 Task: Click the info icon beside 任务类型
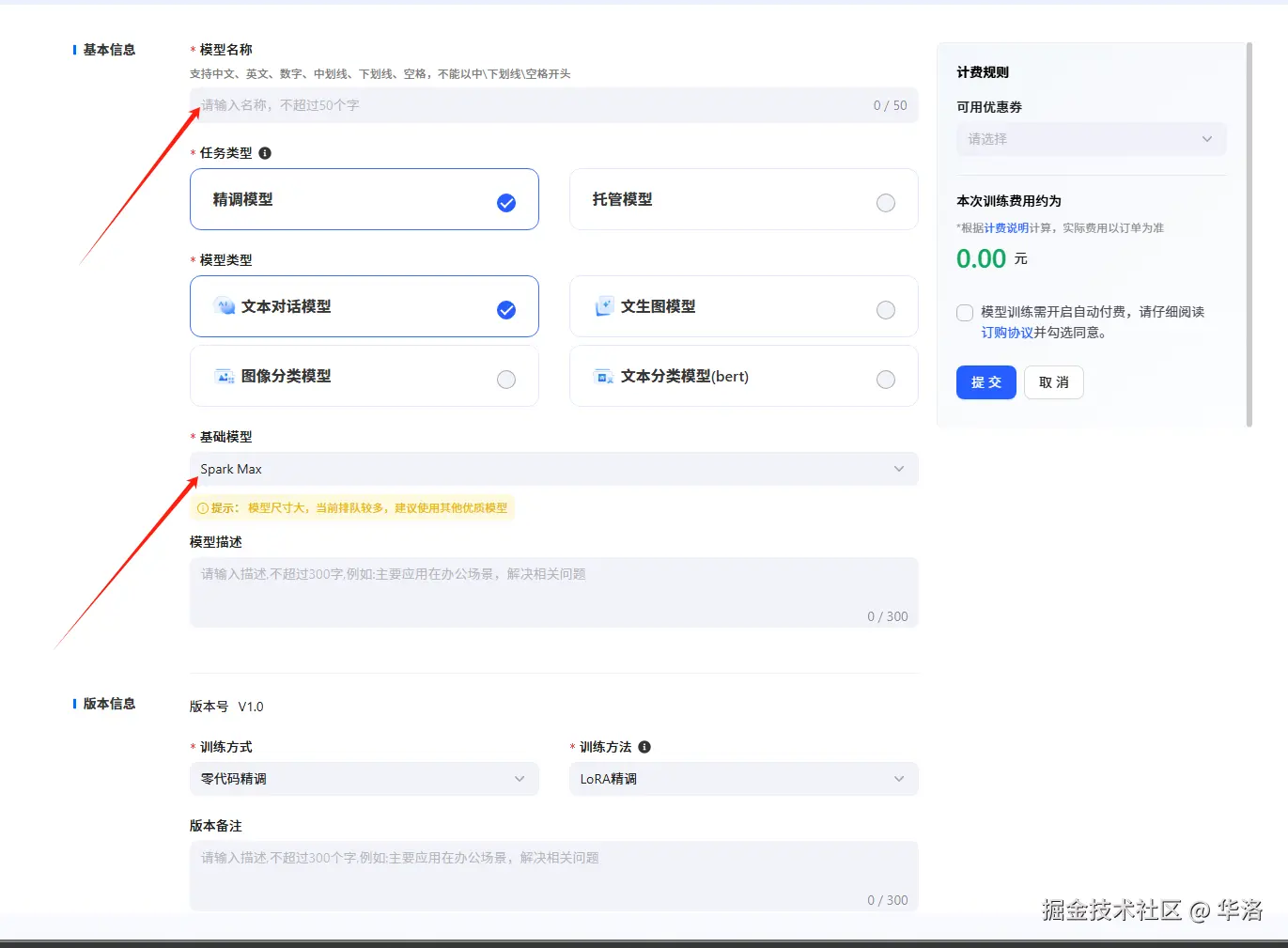point(265,153)
